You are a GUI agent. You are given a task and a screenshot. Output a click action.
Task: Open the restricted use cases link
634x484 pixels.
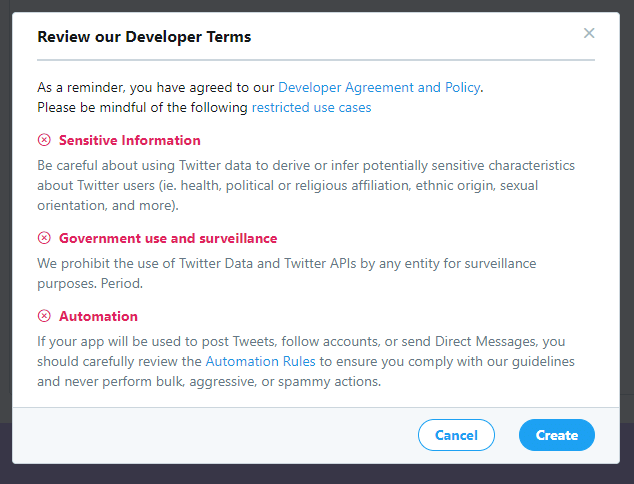[x=311, y=108]
